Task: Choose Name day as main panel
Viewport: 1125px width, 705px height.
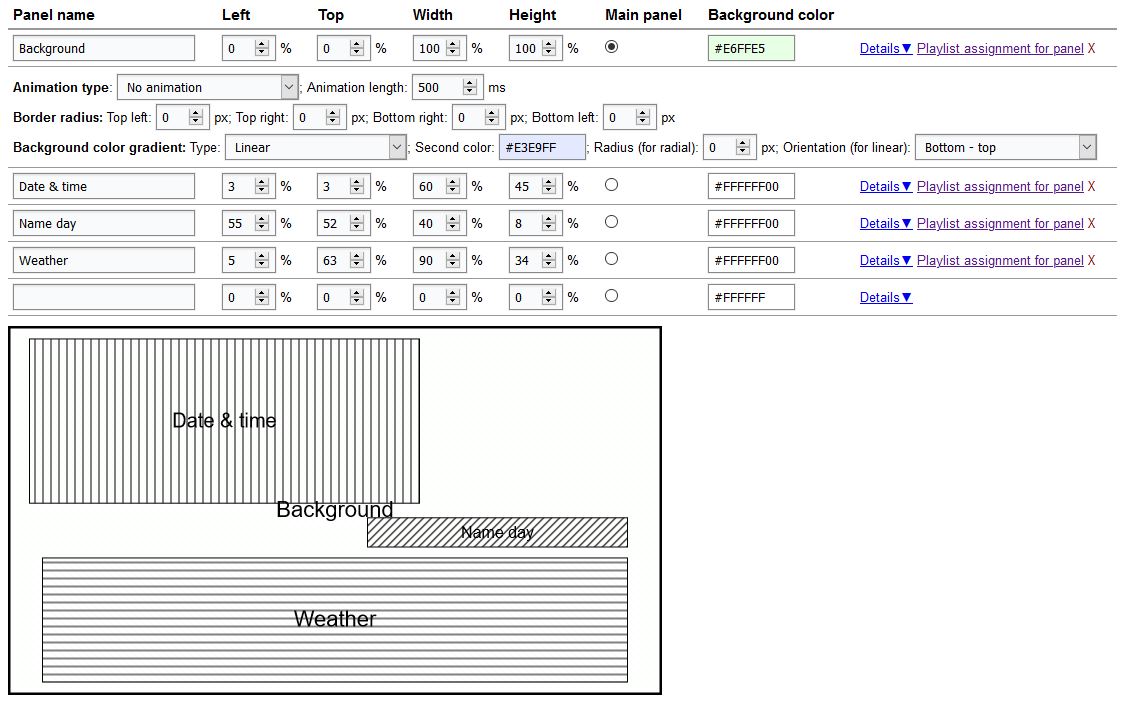Action: [x=612, y=222]
